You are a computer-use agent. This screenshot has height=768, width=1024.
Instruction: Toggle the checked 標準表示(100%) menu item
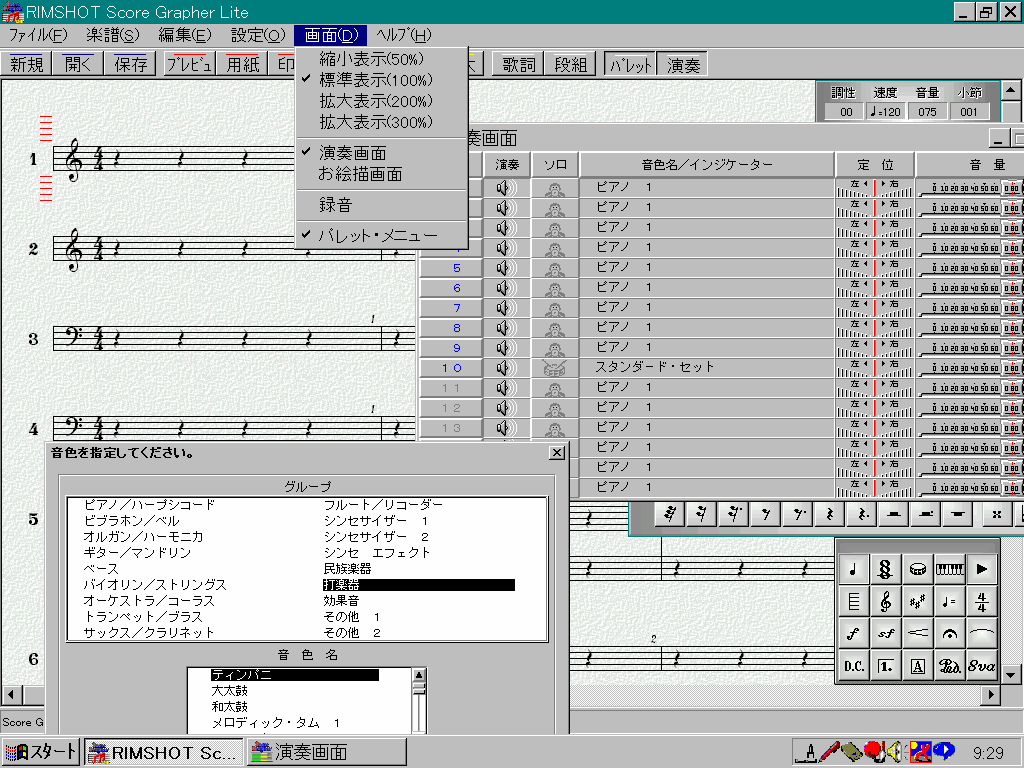[382, 80]
